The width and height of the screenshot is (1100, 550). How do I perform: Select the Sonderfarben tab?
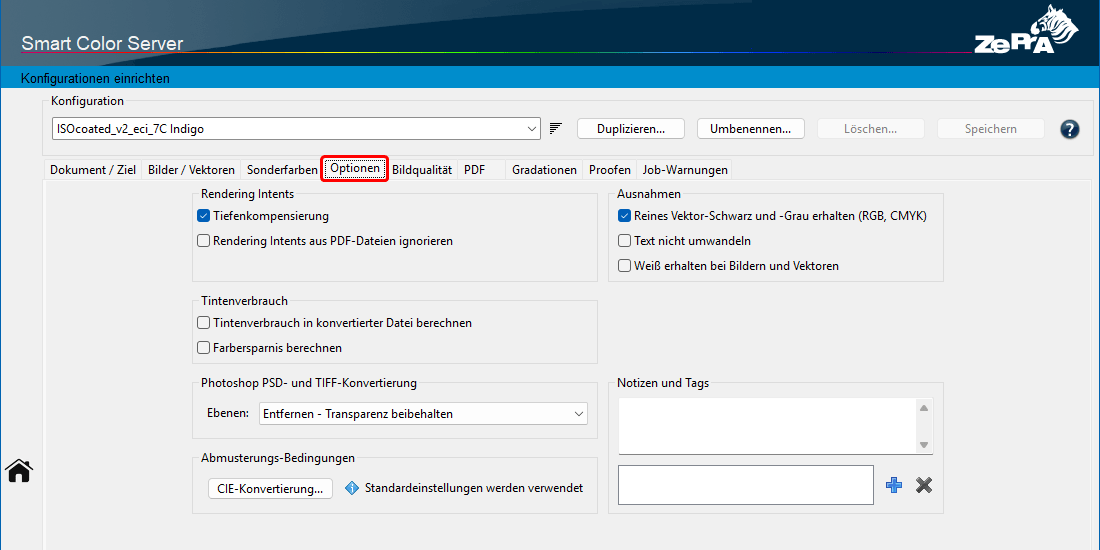[x=282, y=170]
